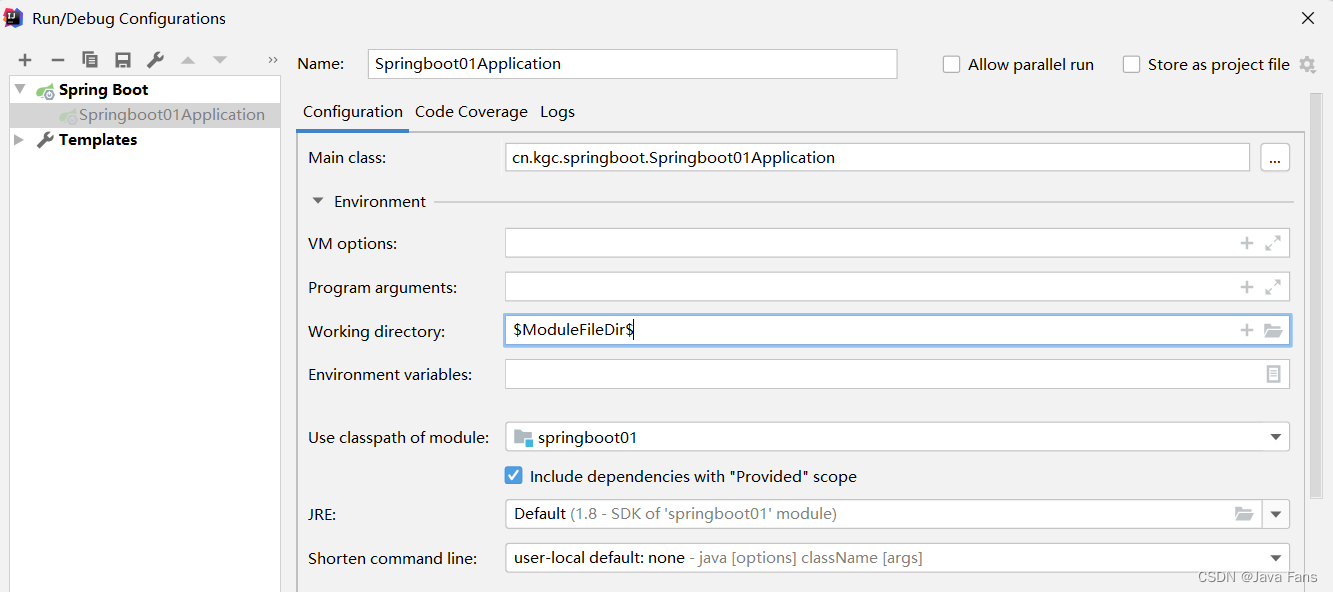Viewport: 1333px width, 592px height.
Task: Switch to the Configuration tab
Action: tap(353, 112)
